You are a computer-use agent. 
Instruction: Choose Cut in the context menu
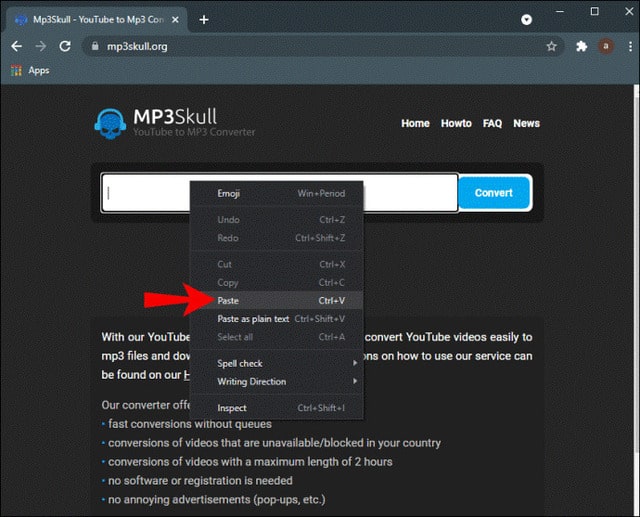coord(277,264)
